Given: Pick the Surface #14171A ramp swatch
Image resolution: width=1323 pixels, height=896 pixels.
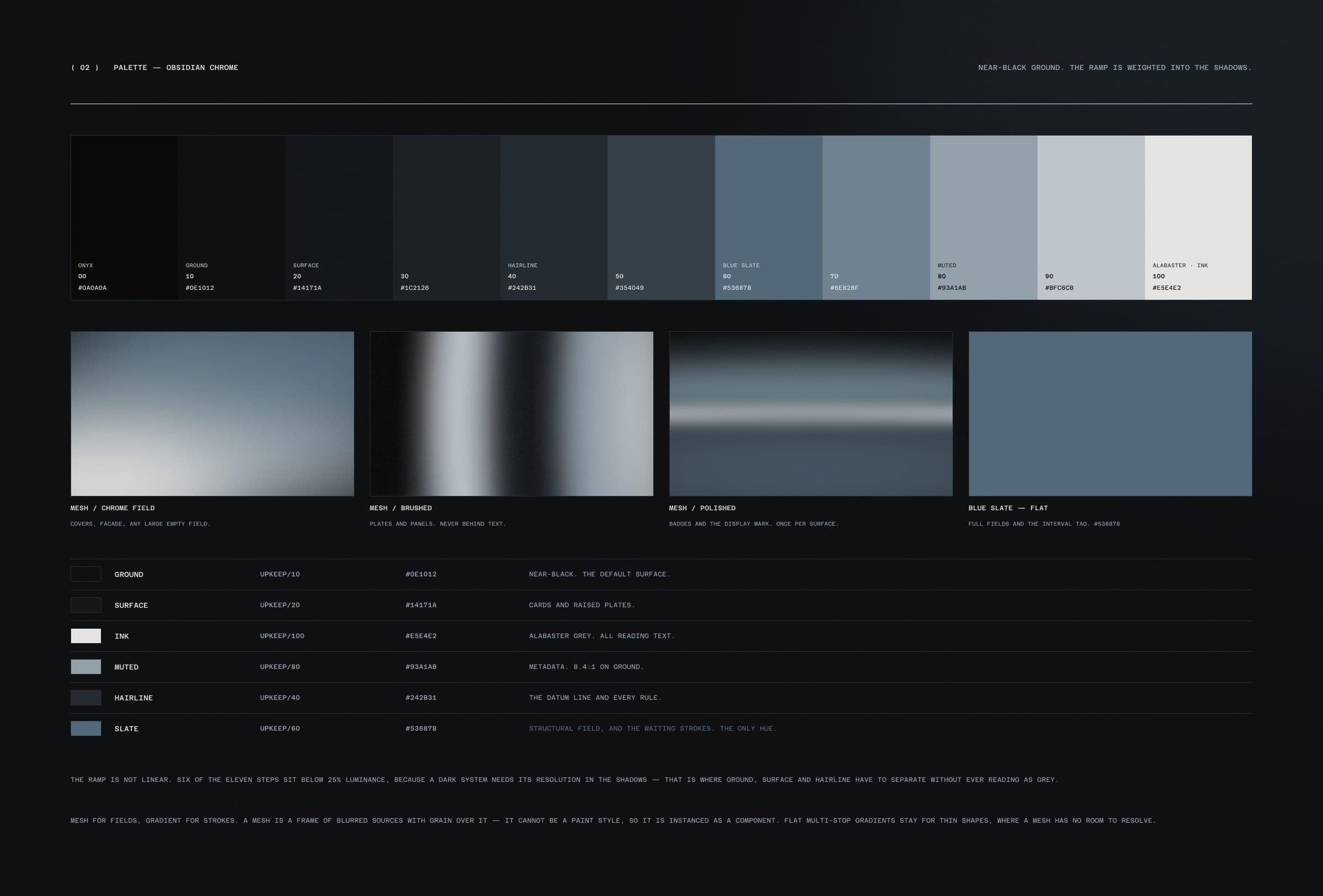Looking at the screenshot, I should [x=339, y=217].
